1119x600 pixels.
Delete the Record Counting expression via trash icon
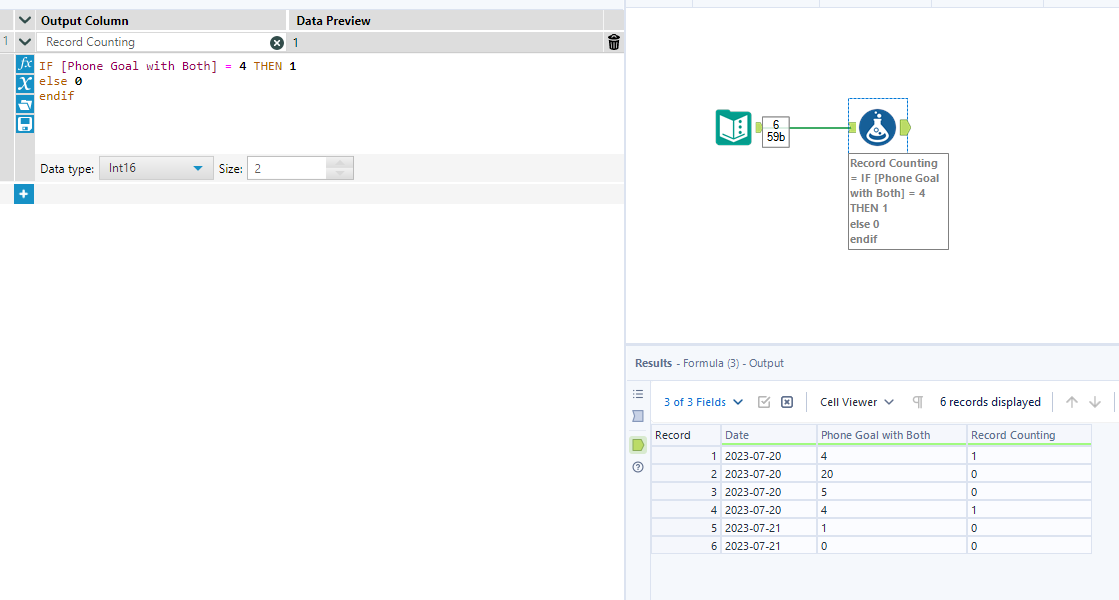(613, 42)
